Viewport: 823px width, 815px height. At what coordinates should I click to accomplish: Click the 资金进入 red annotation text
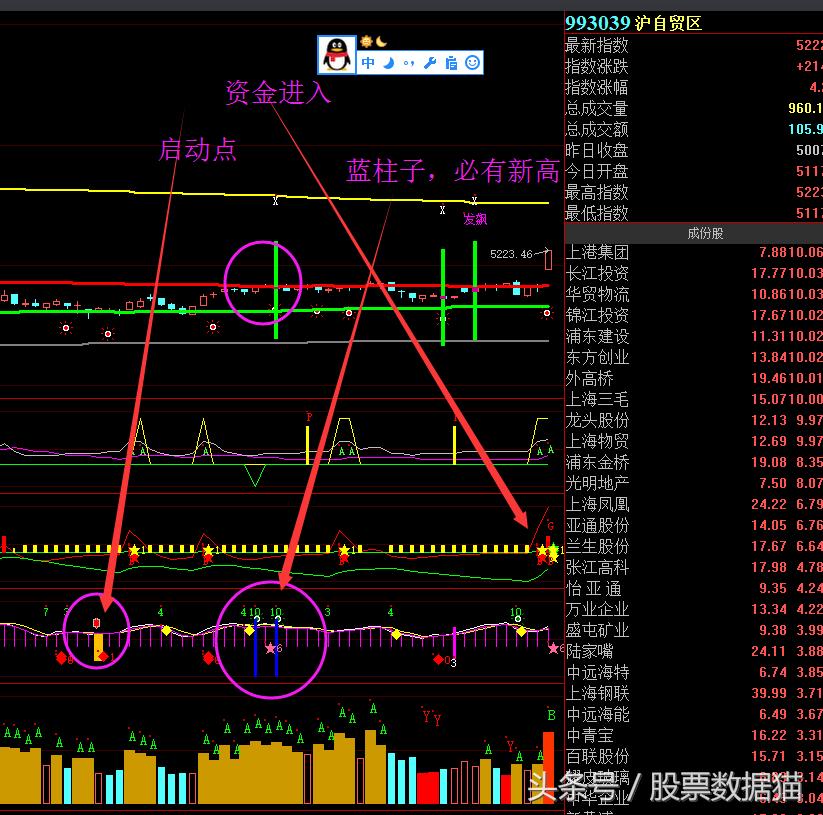click(277, 93)
